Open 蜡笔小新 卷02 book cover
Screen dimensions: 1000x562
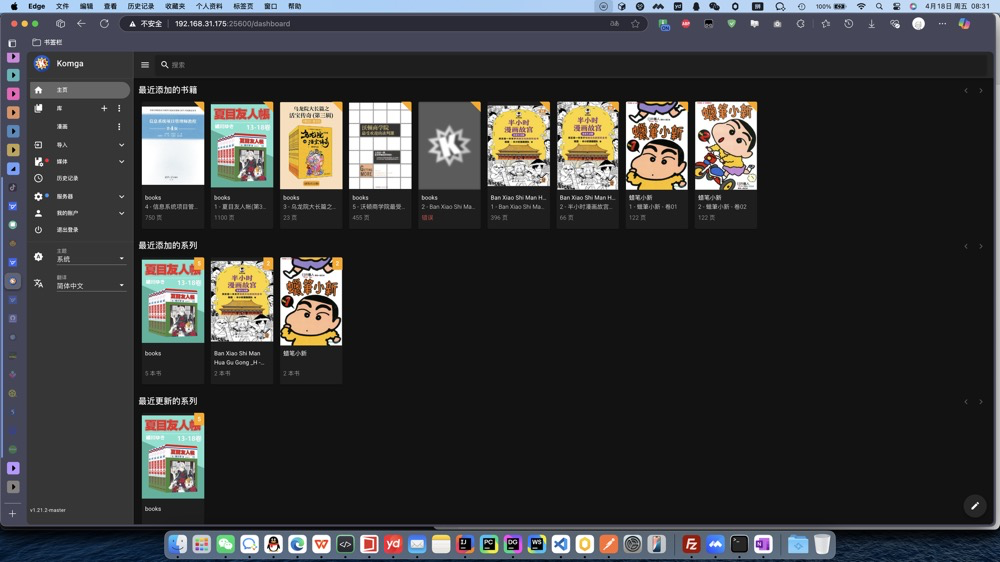726,145
